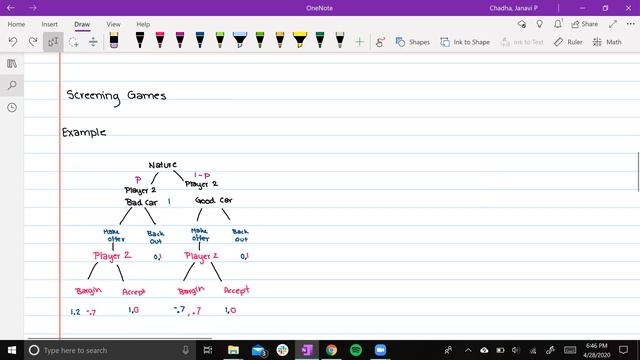This screenshot has width=640, height=360.
Task: Go back with the left arrow
Action: point(11,8)
